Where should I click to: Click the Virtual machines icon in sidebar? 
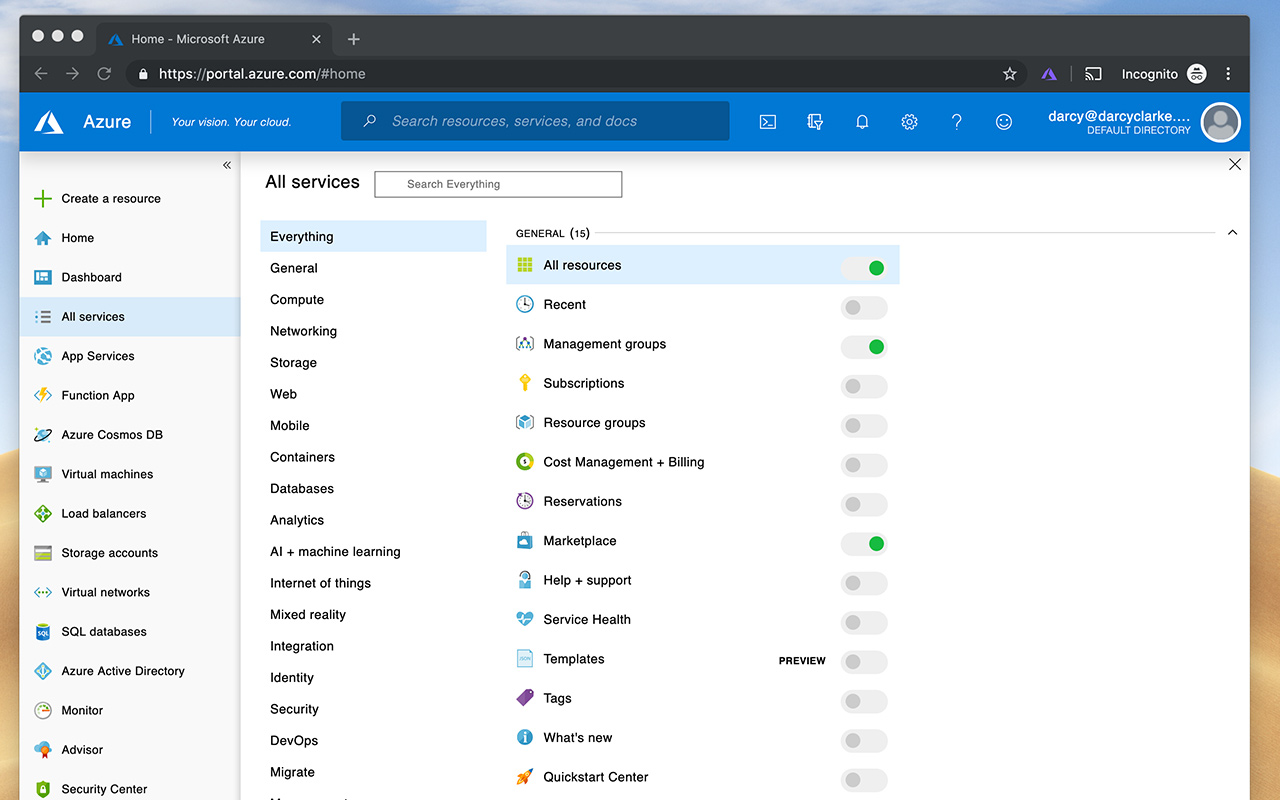click(x=43, y=474)
